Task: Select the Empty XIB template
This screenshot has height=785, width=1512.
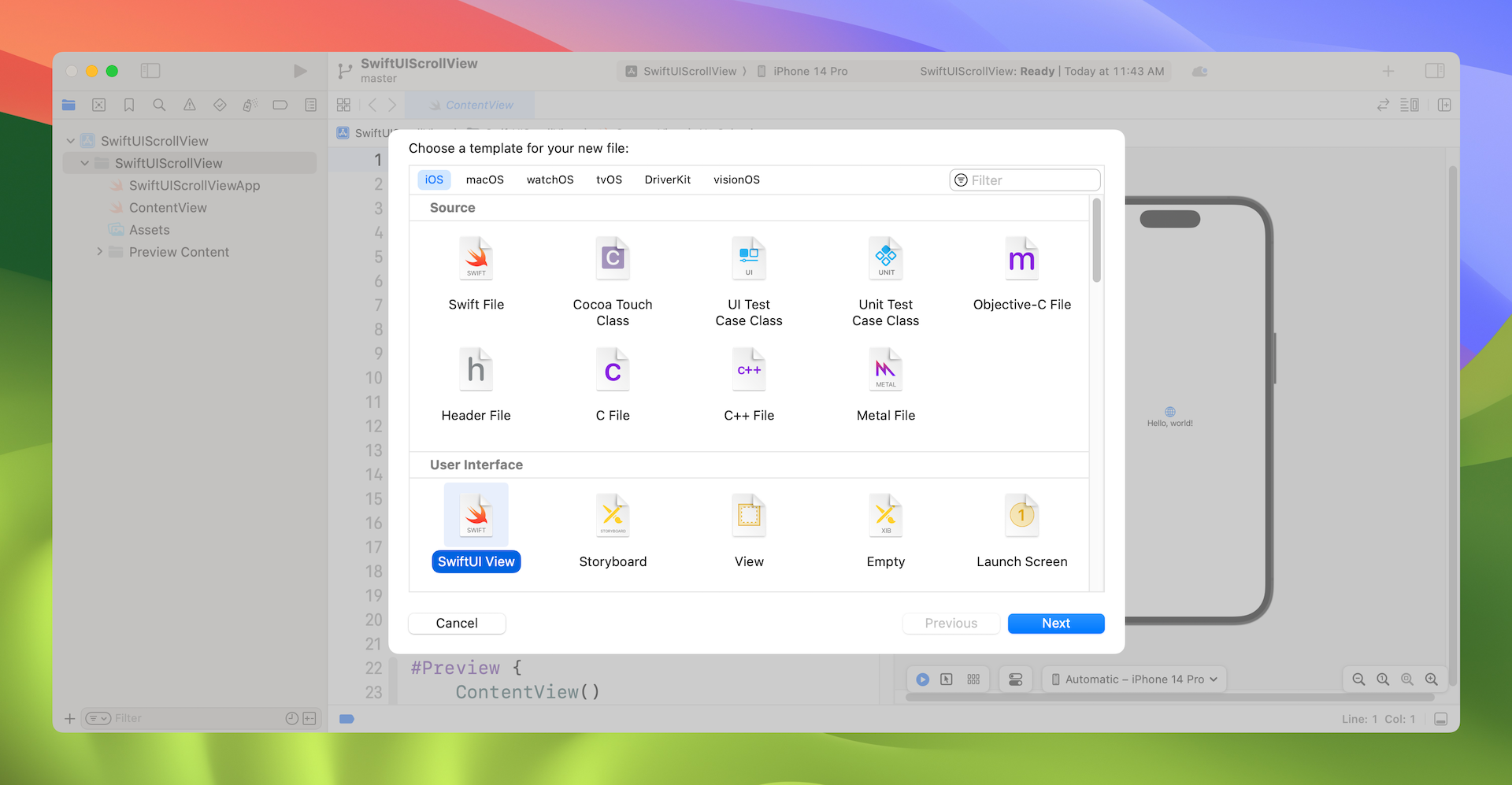Action: click(x=886, y=531)
